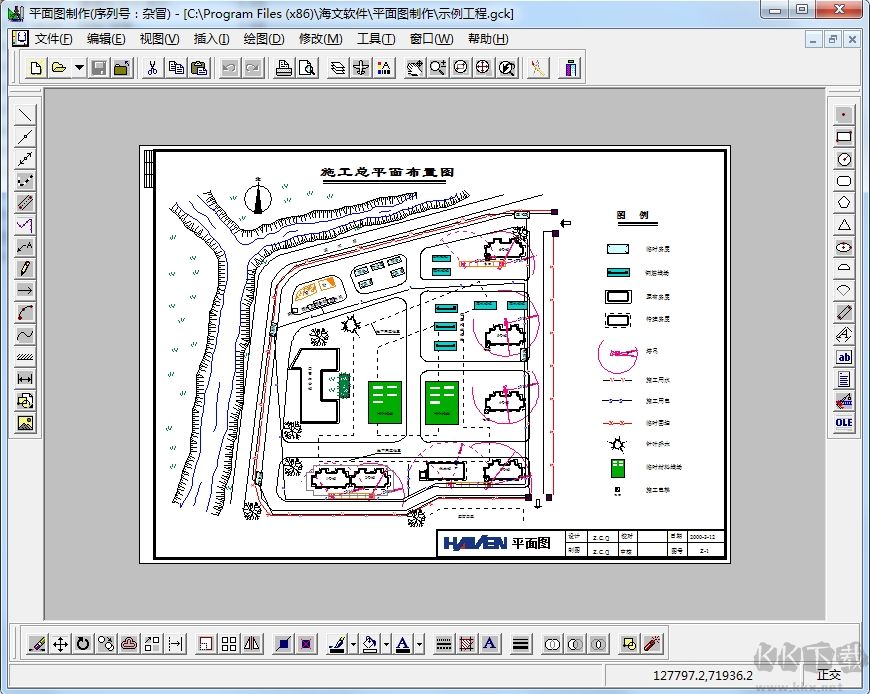Select the dimension measure tool in left toolbar
870x694 pixels.
point(25,378)
